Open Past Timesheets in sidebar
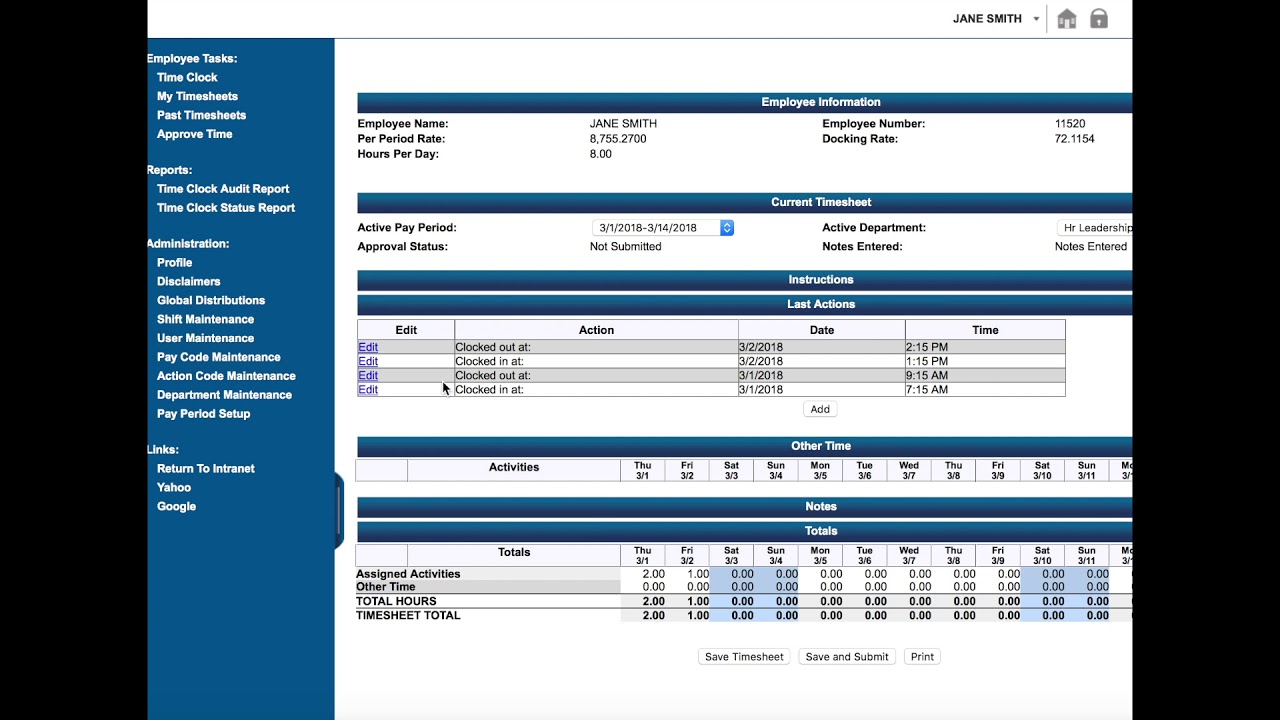 click(201, 115)
